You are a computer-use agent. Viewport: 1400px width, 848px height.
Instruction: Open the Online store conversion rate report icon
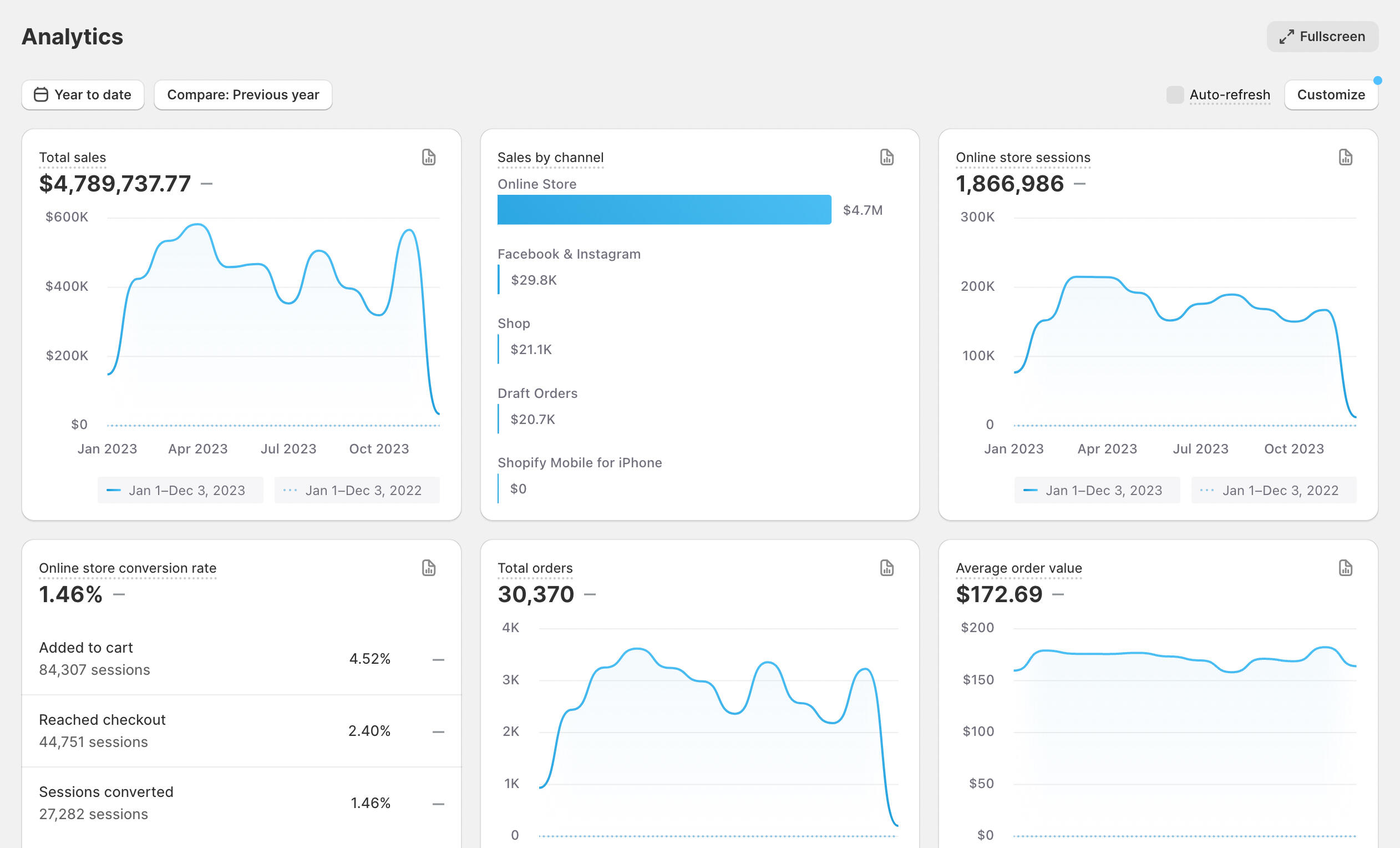(428, 568)
